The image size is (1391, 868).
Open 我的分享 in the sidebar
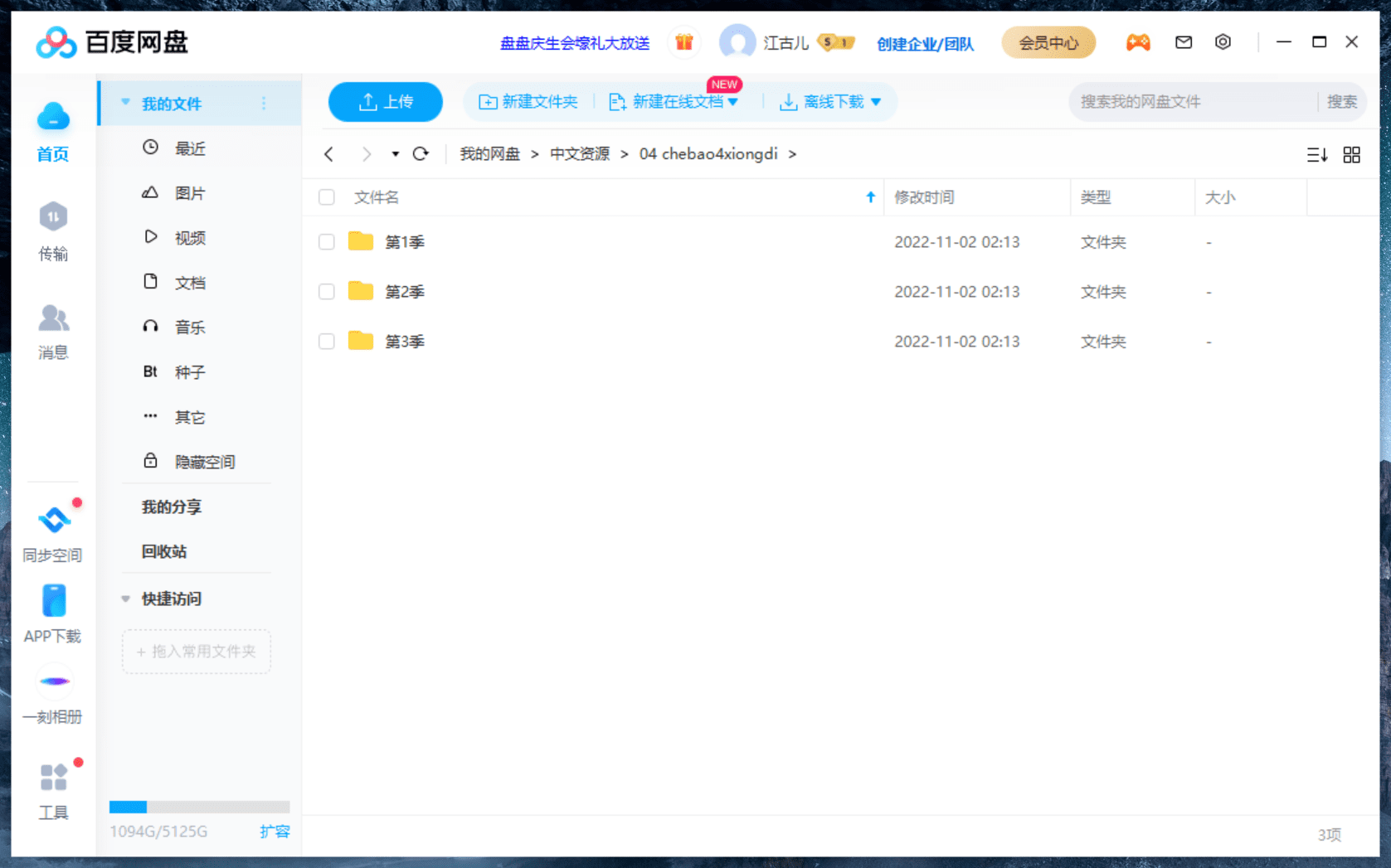click(x=172, y=507)
